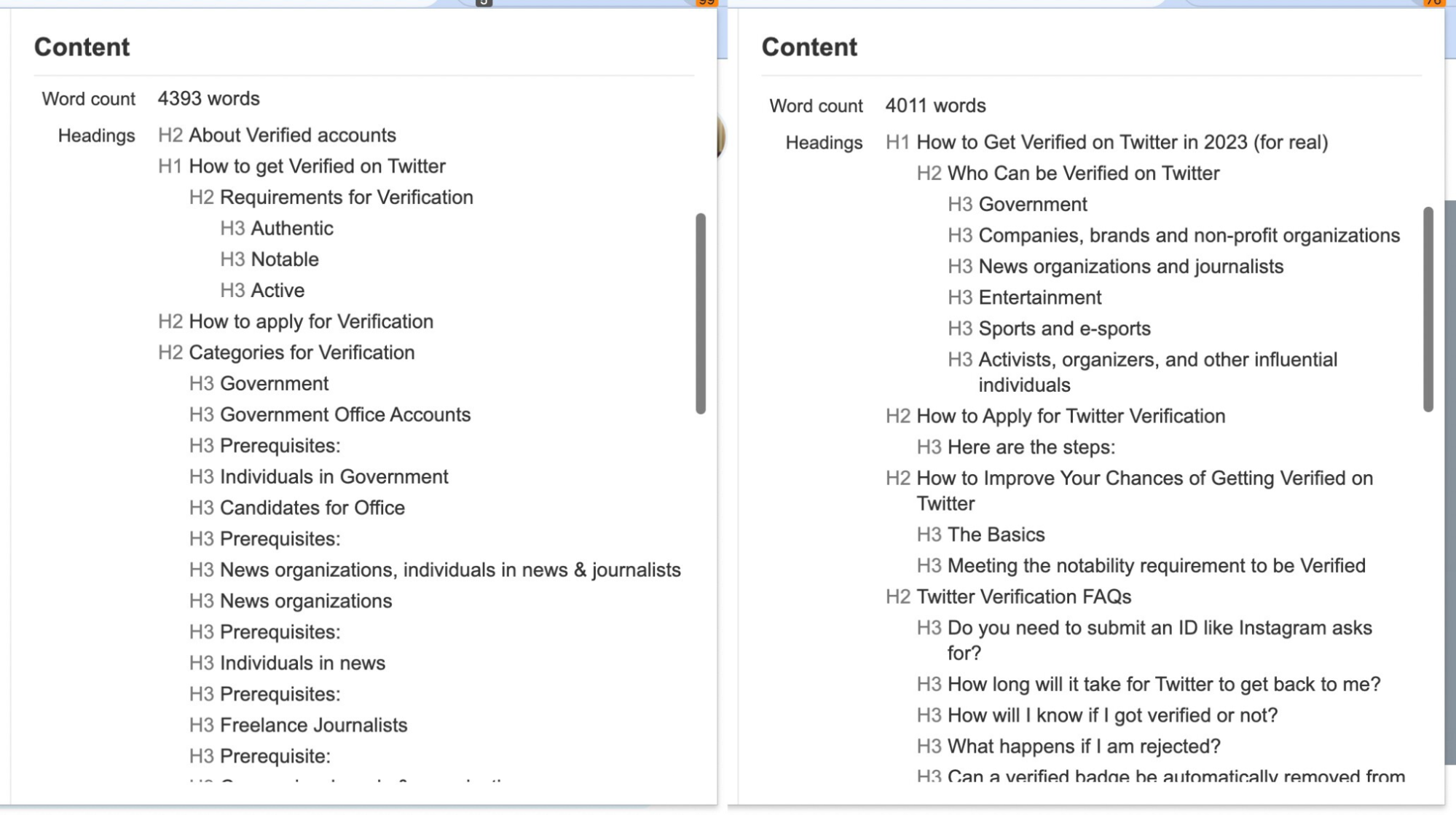The width and height of the screenshot is (1456, 815).
Task: Click 'Freelance Journalists' heading
Action: 313,725
